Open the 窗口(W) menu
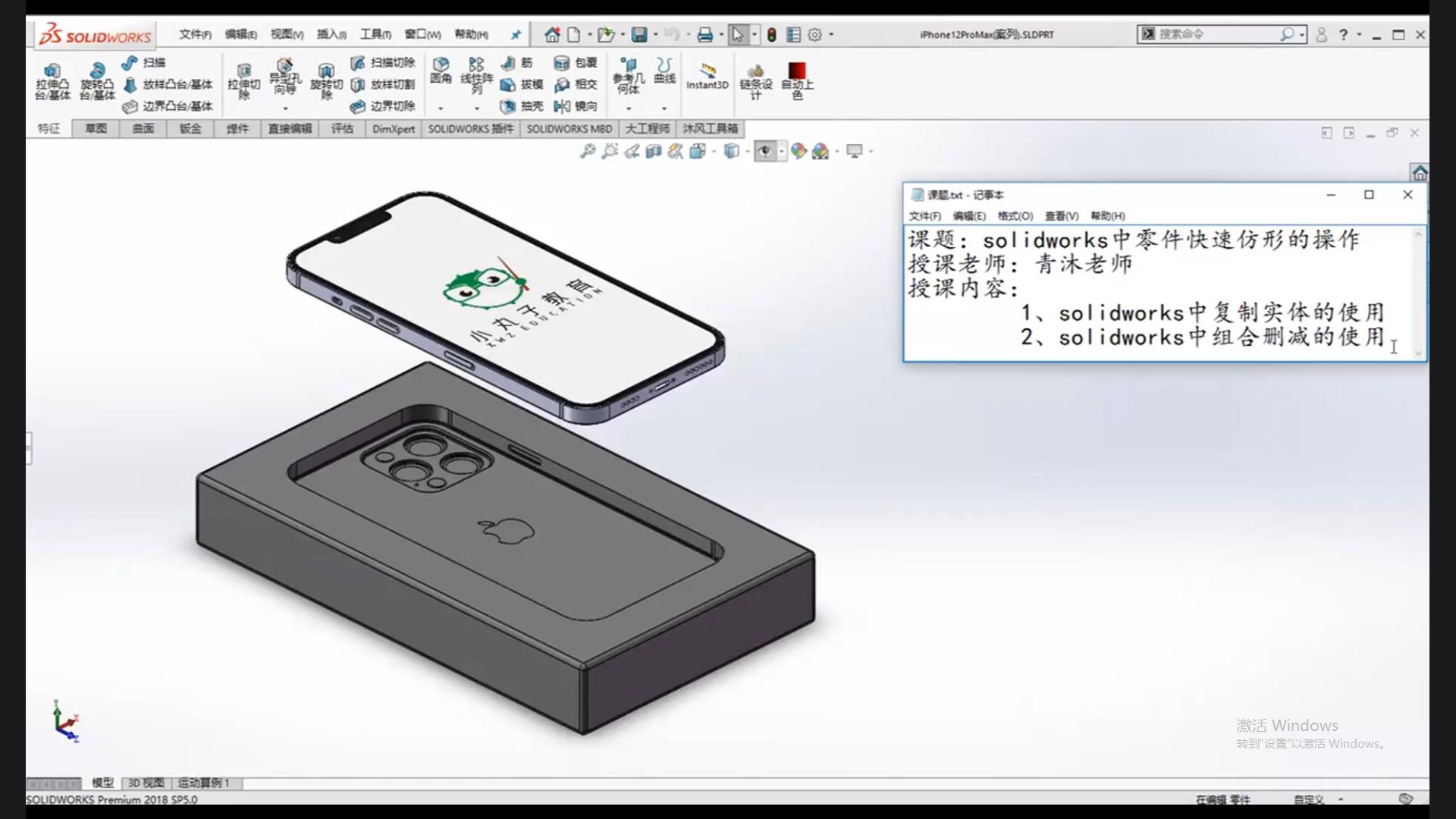1456x819 pixels. click(422, 34)
